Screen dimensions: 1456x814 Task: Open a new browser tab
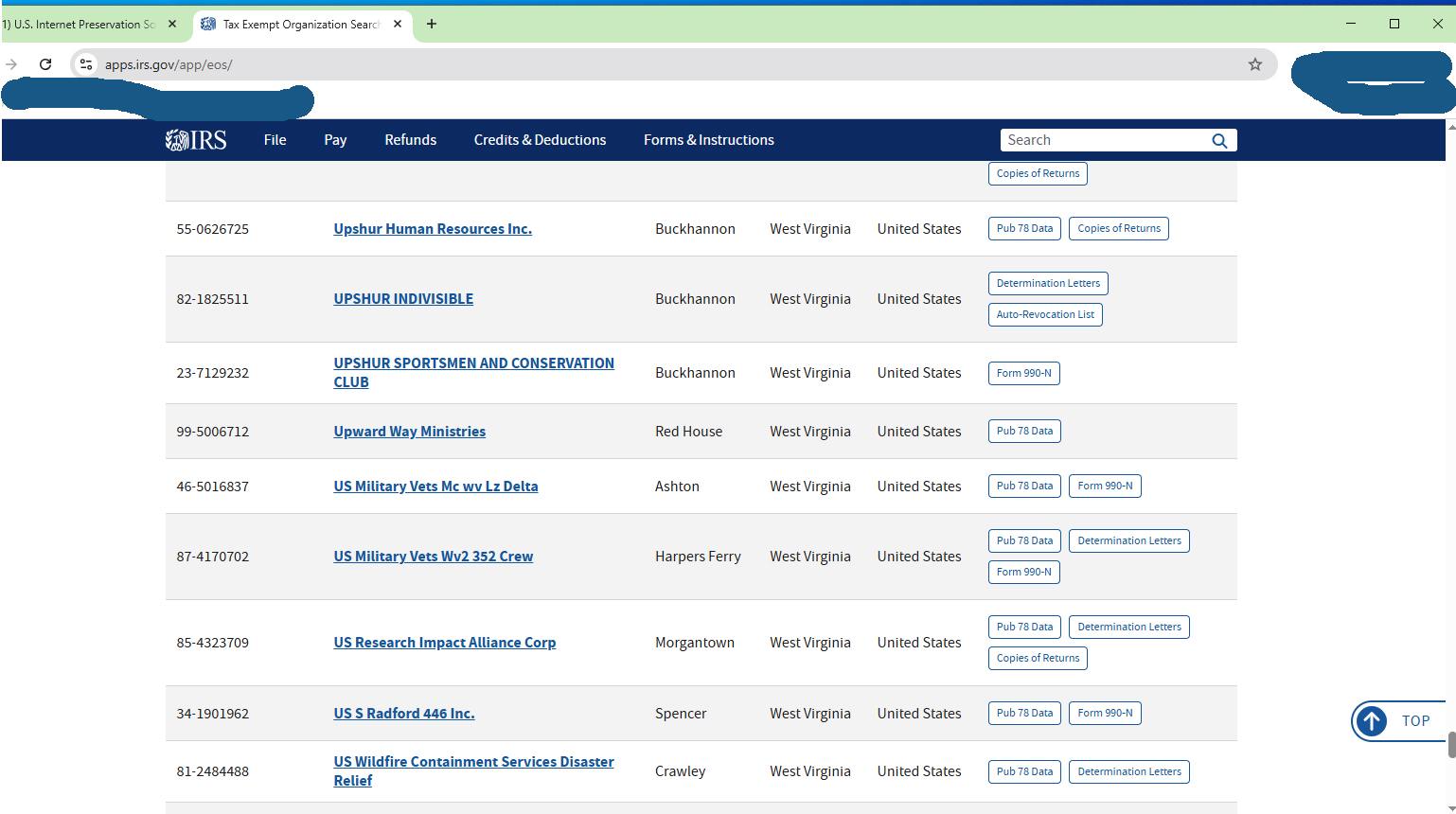point(432,24)
